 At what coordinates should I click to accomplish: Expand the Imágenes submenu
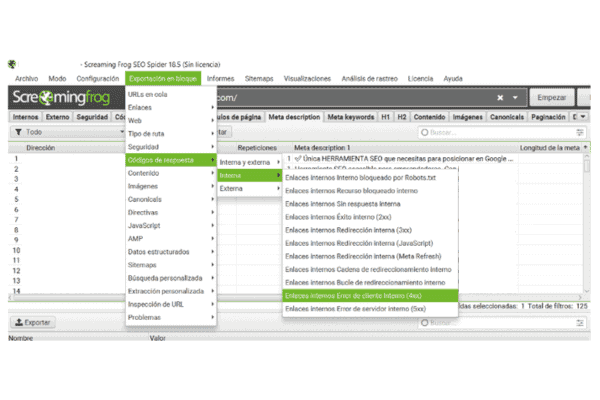pos(171,186)
